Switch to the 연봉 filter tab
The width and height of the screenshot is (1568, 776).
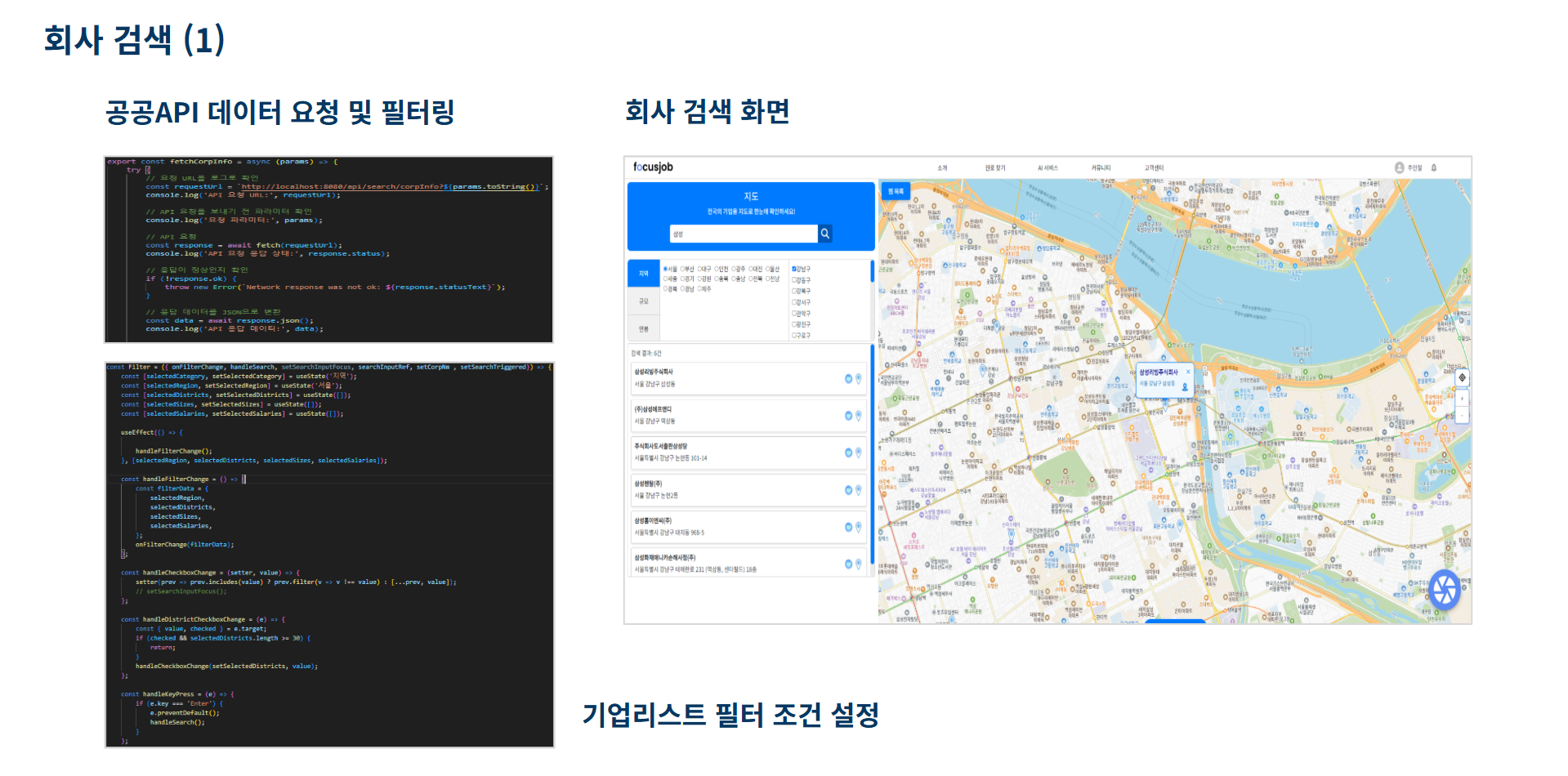(x=644, y=329)
